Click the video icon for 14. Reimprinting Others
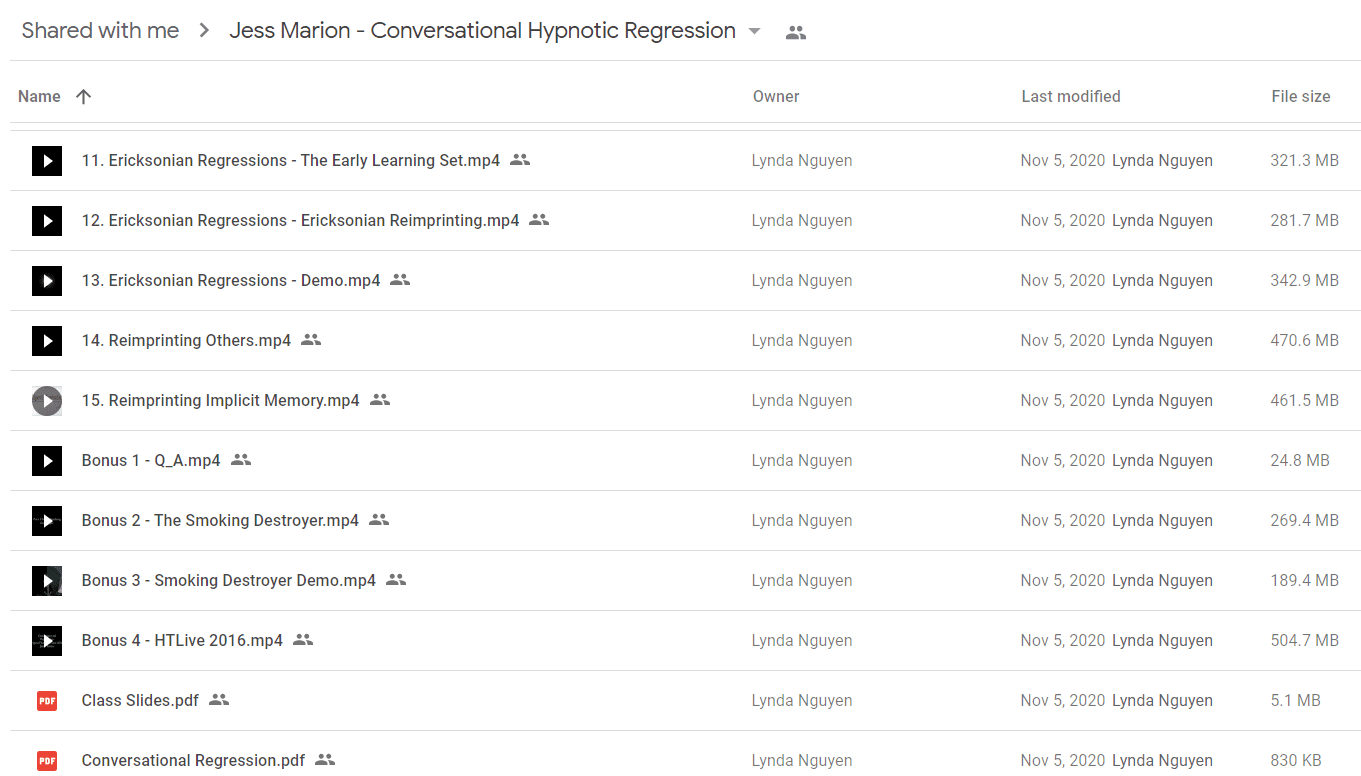 click(47, 340)
